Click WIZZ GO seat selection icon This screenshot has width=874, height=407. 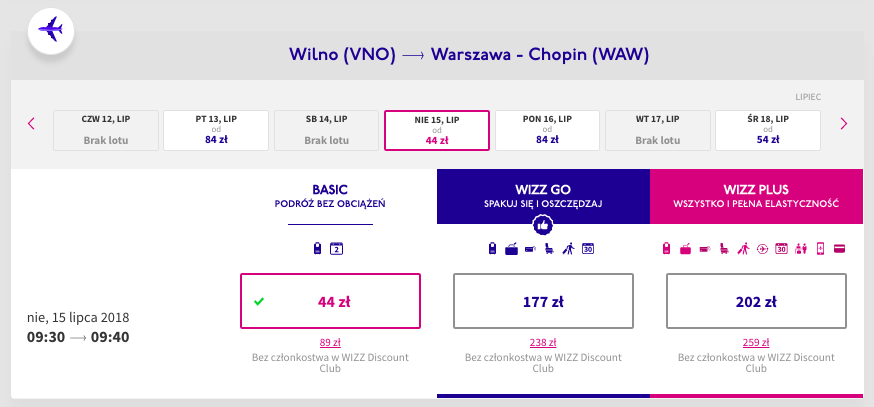tap(550, 249)
